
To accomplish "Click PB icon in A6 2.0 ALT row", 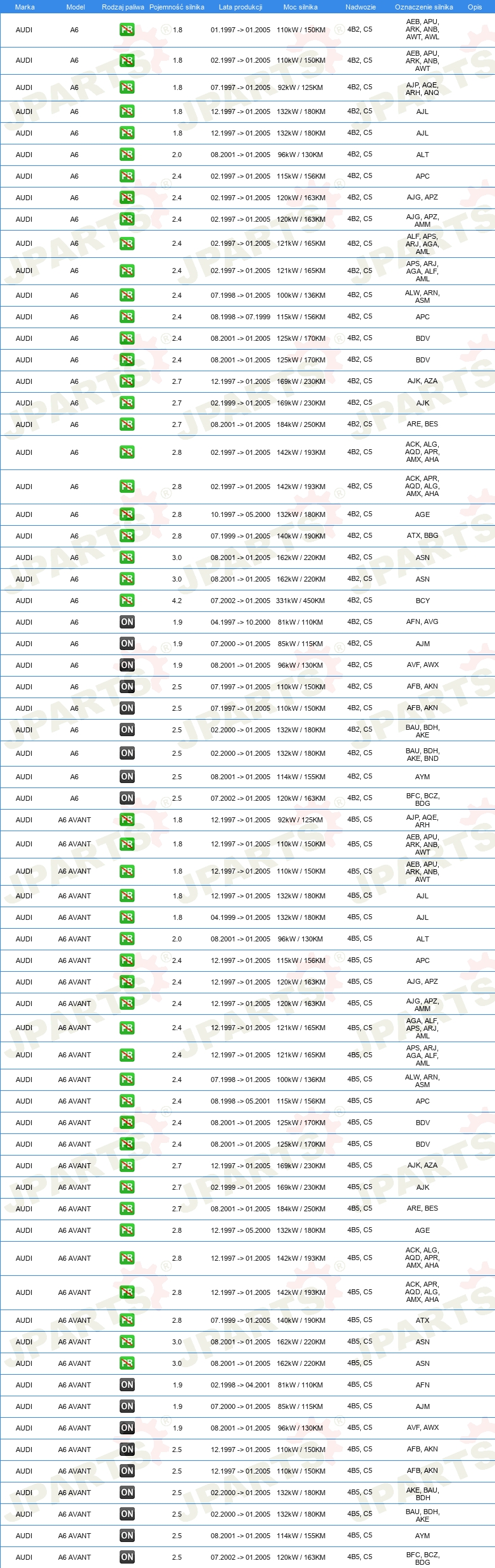I will coord(127,155).
